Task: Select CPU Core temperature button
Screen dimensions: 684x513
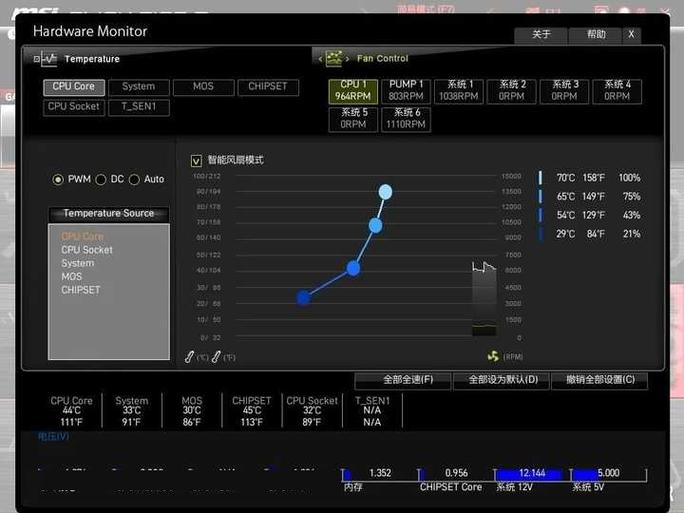Action: point(74,87)
